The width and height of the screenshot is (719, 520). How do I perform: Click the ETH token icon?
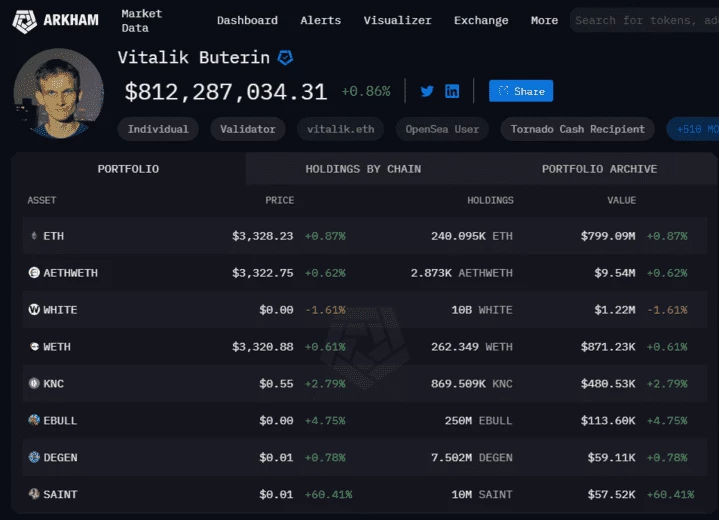click(x=34, y=236)
